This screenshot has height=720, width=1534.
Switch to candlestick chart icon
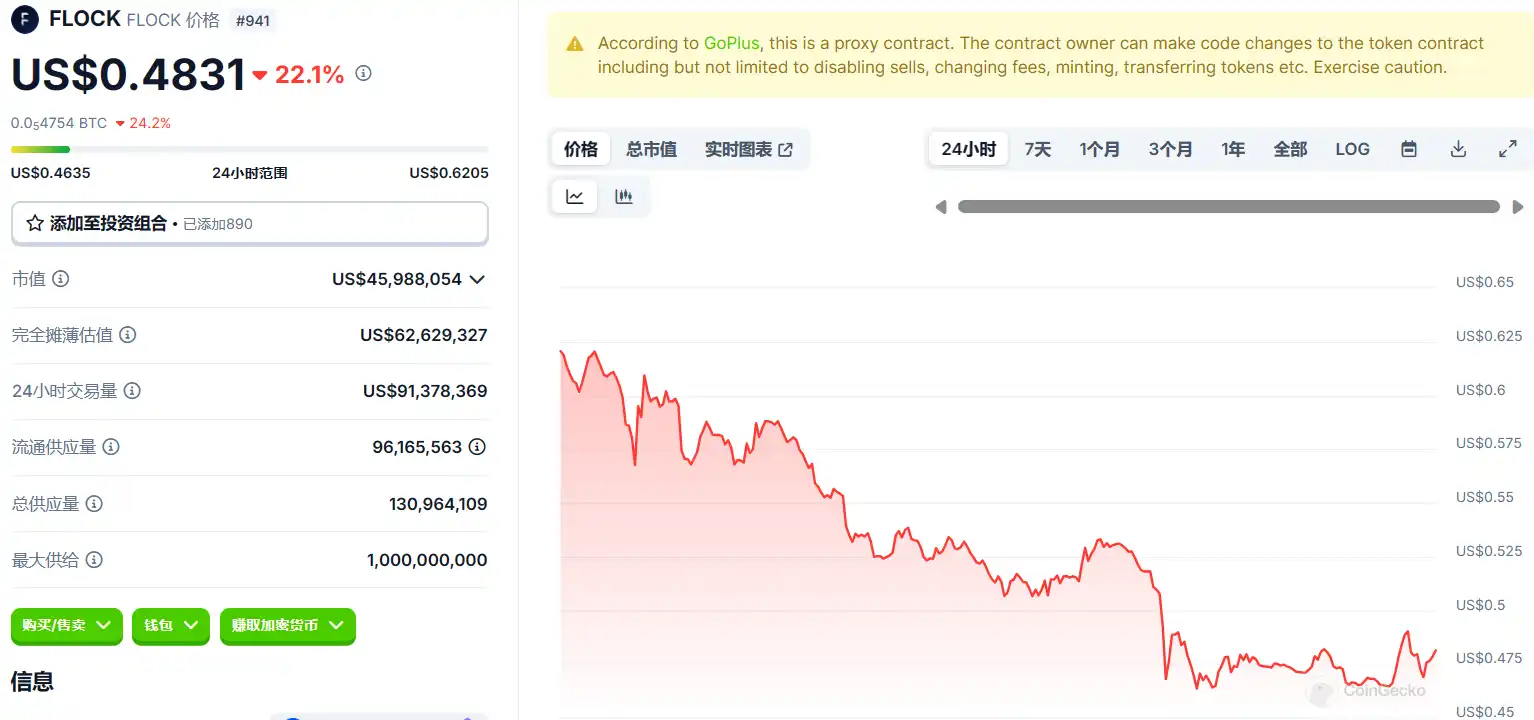coord(624,197)
